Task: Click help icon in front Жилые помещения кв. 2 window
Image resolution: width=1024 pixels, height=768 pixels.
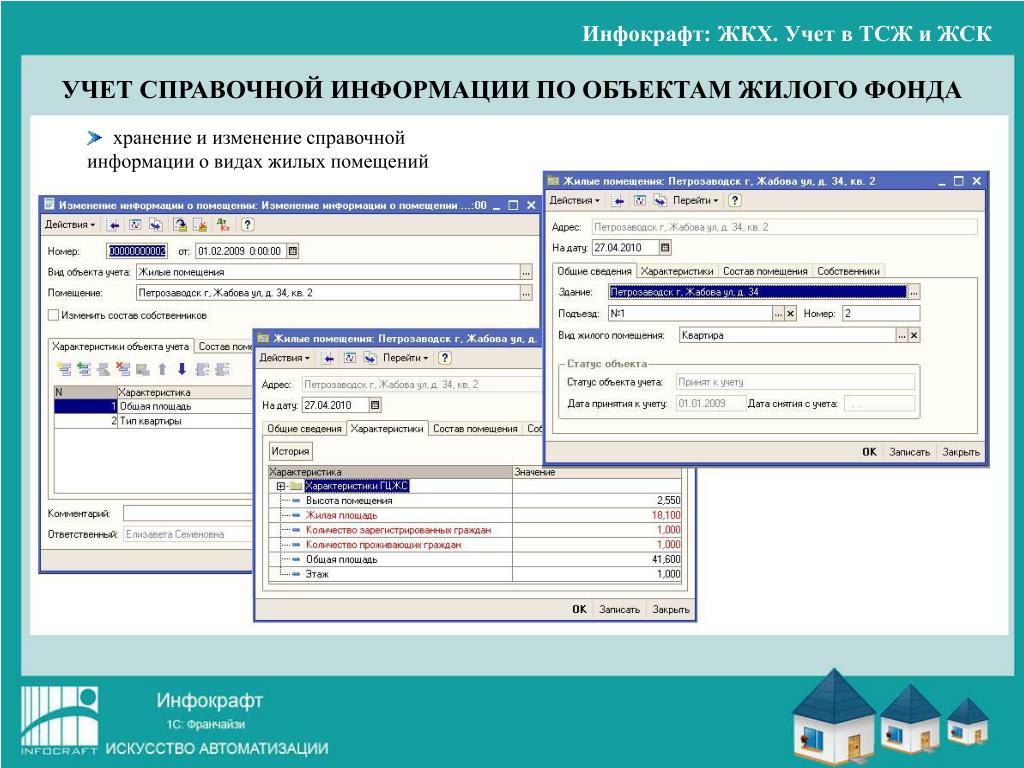Action: 735,200
